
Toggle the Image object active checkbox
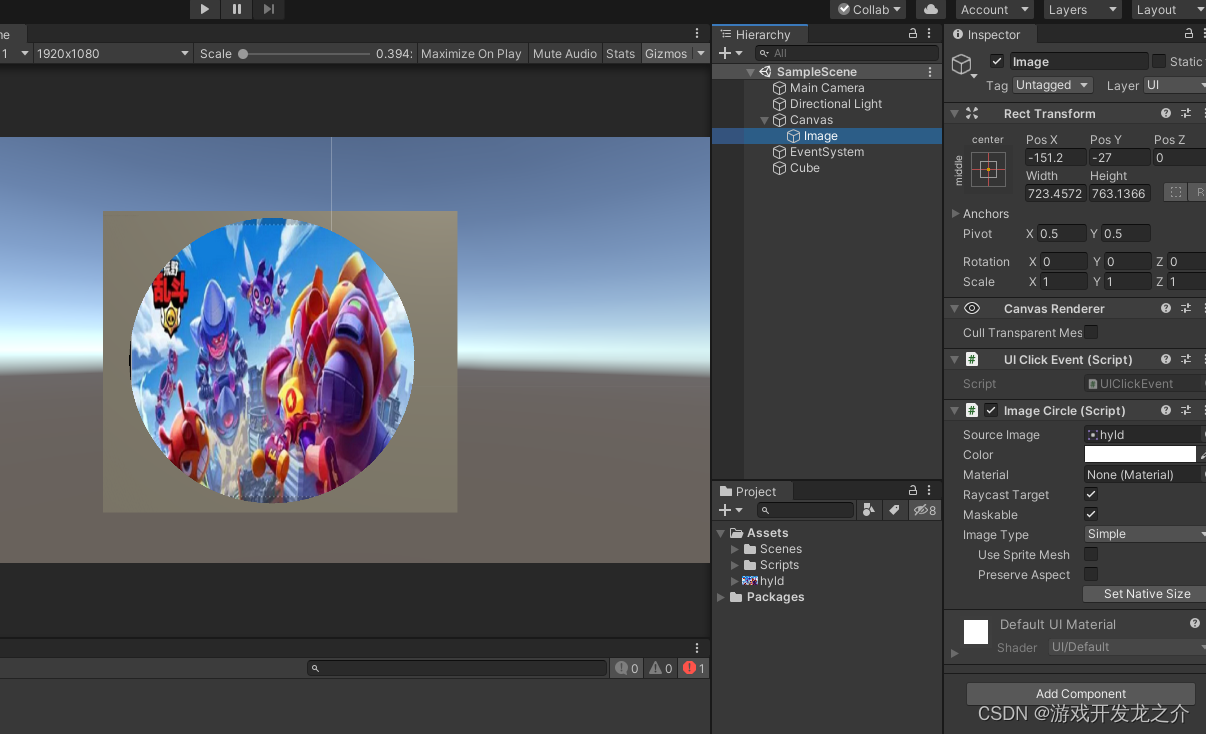point(997,61)
